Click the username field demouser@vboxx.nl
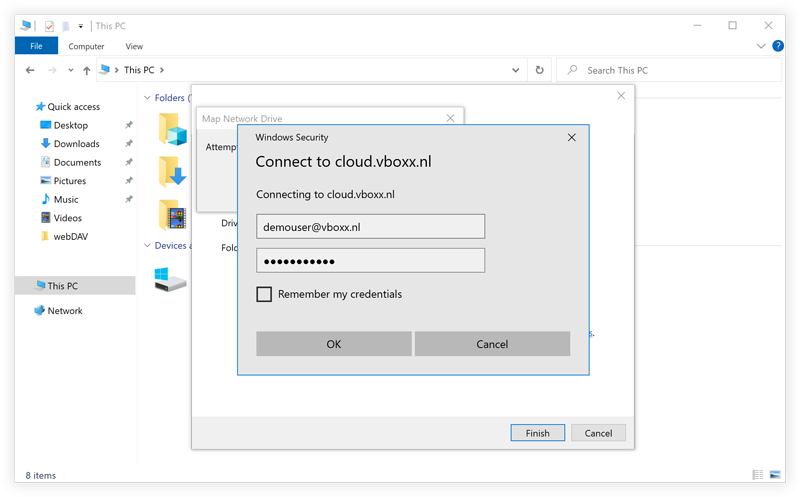 point(370,227)
